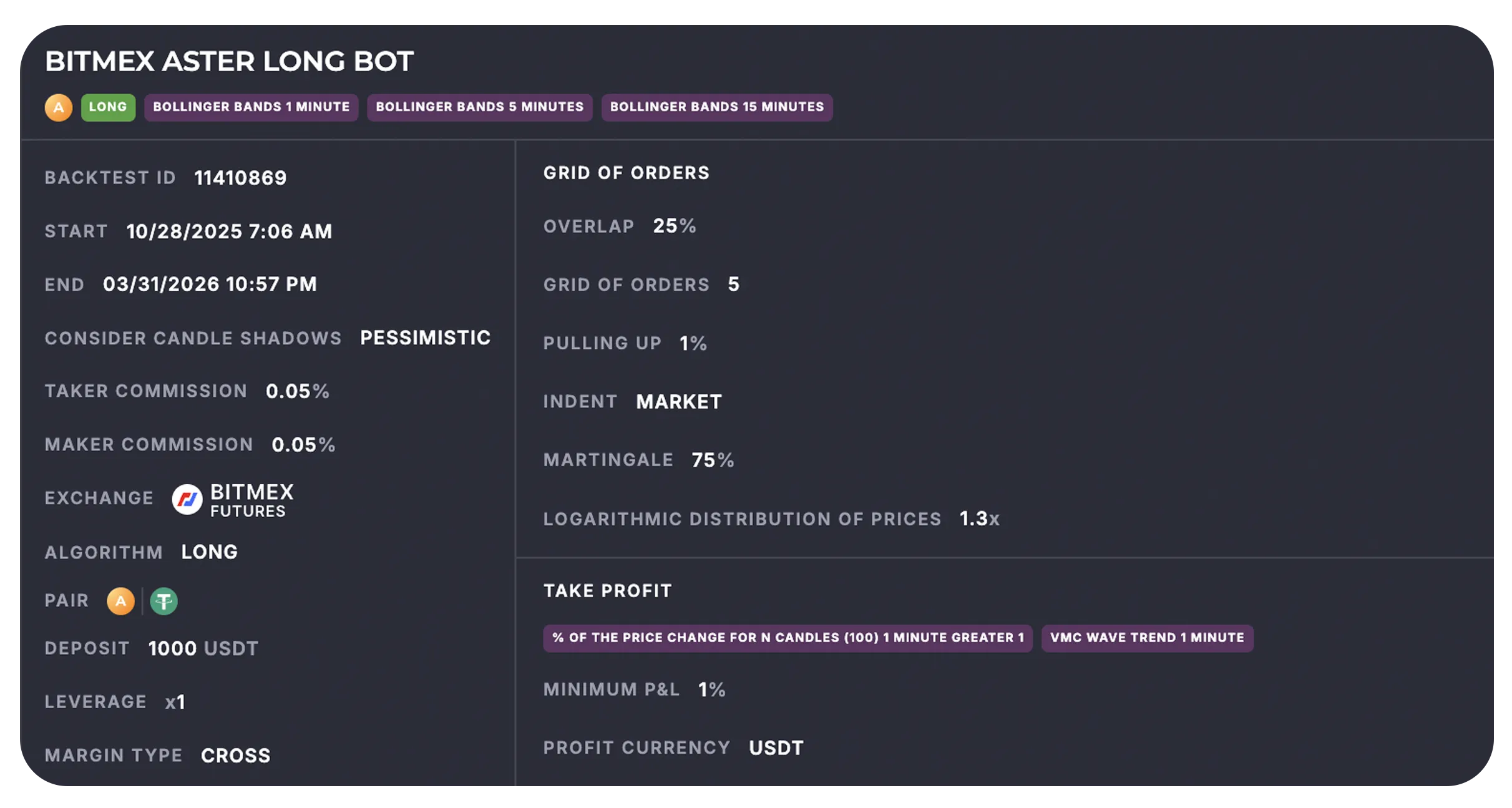The image size is (1512, 808).
Task: Click the Backtest ID 11410869 value
Action: pyautogui.click(x=240, y=177)
